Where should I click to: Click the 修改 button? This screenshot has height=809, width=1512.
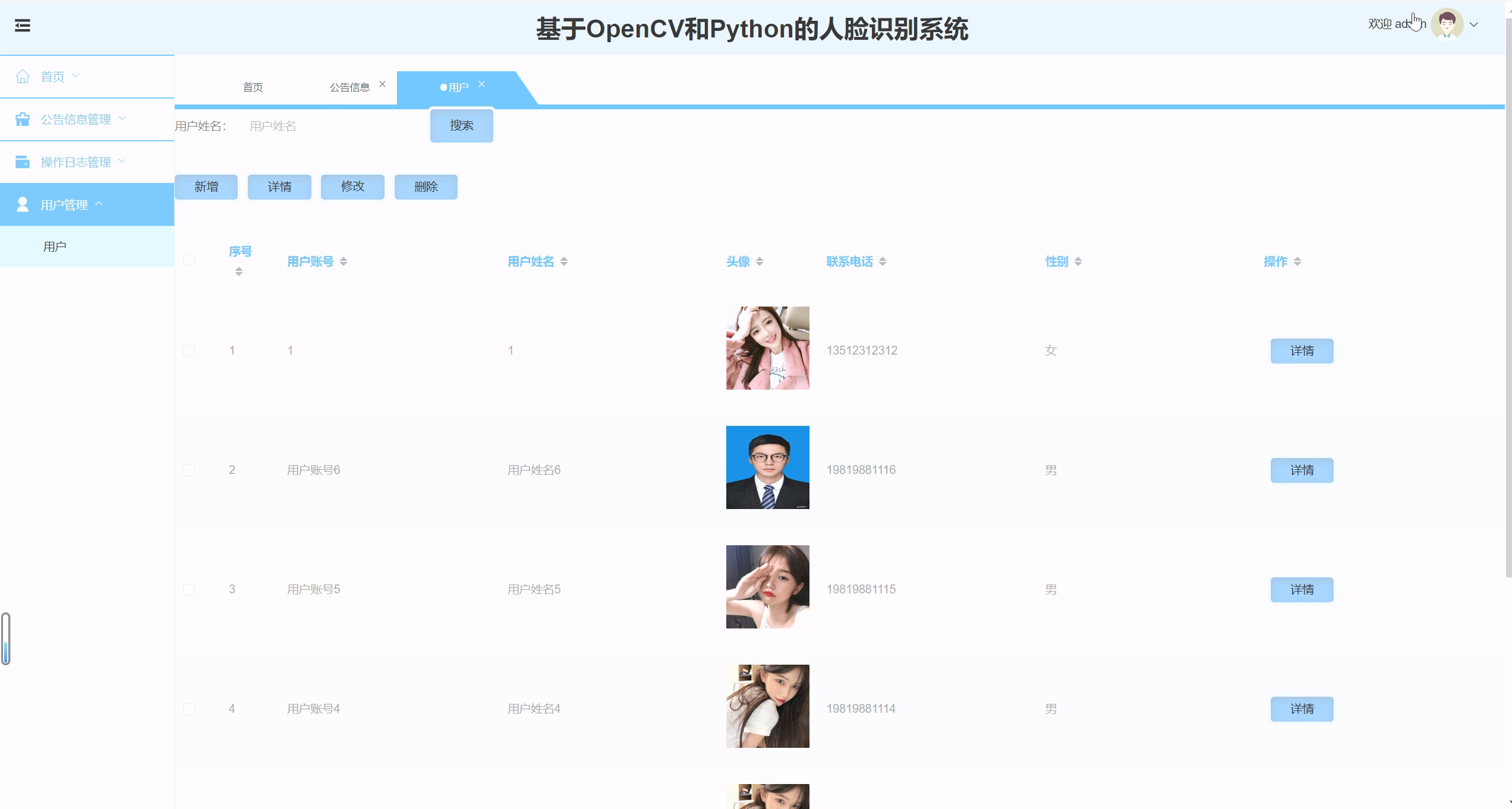pyautogui.click(x=352, y=187)
